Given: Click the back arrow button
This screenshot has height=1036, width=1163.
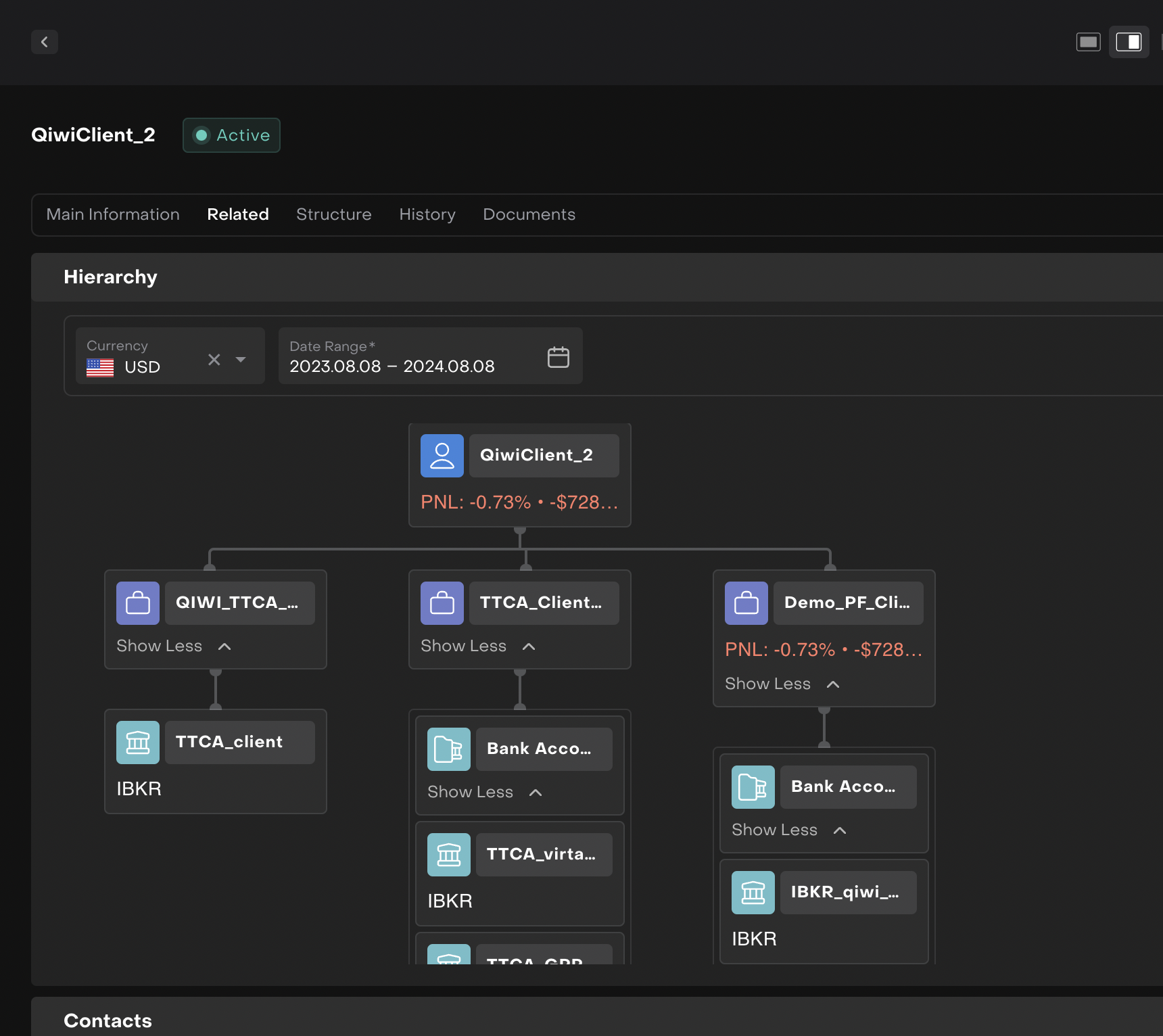Looking at the screenshot, I should tap(45, 42).
